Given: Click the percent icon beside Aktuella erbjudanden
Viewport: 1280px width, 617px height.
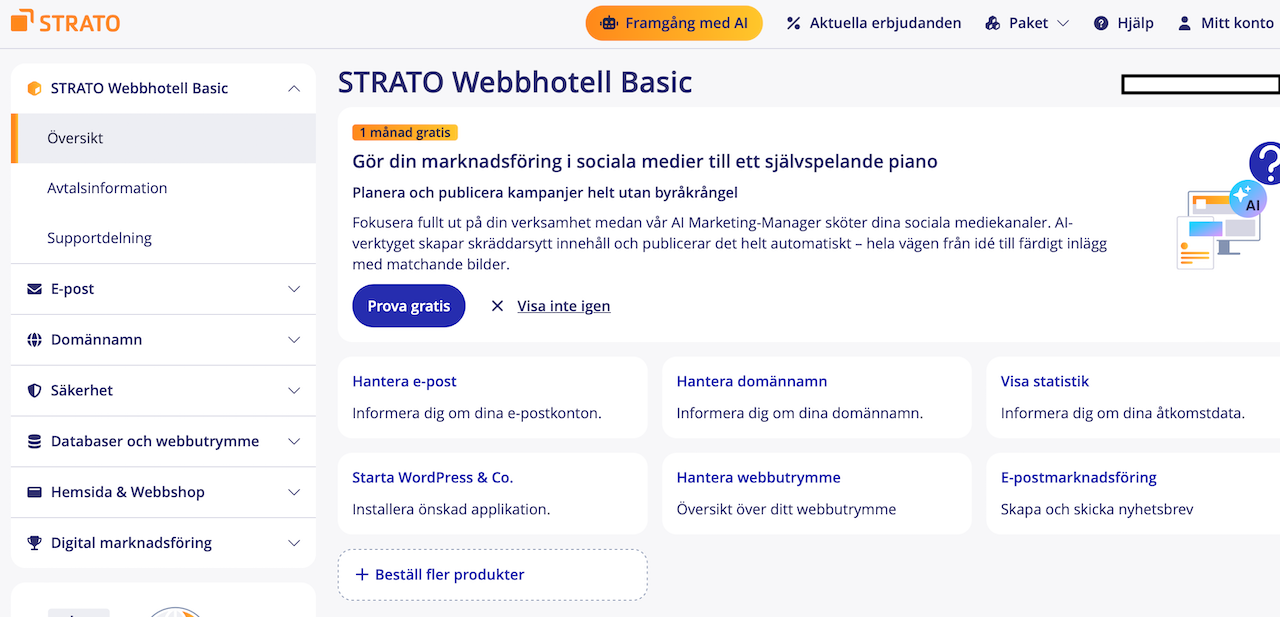Looking at the screenshot, I should (794, 23).
